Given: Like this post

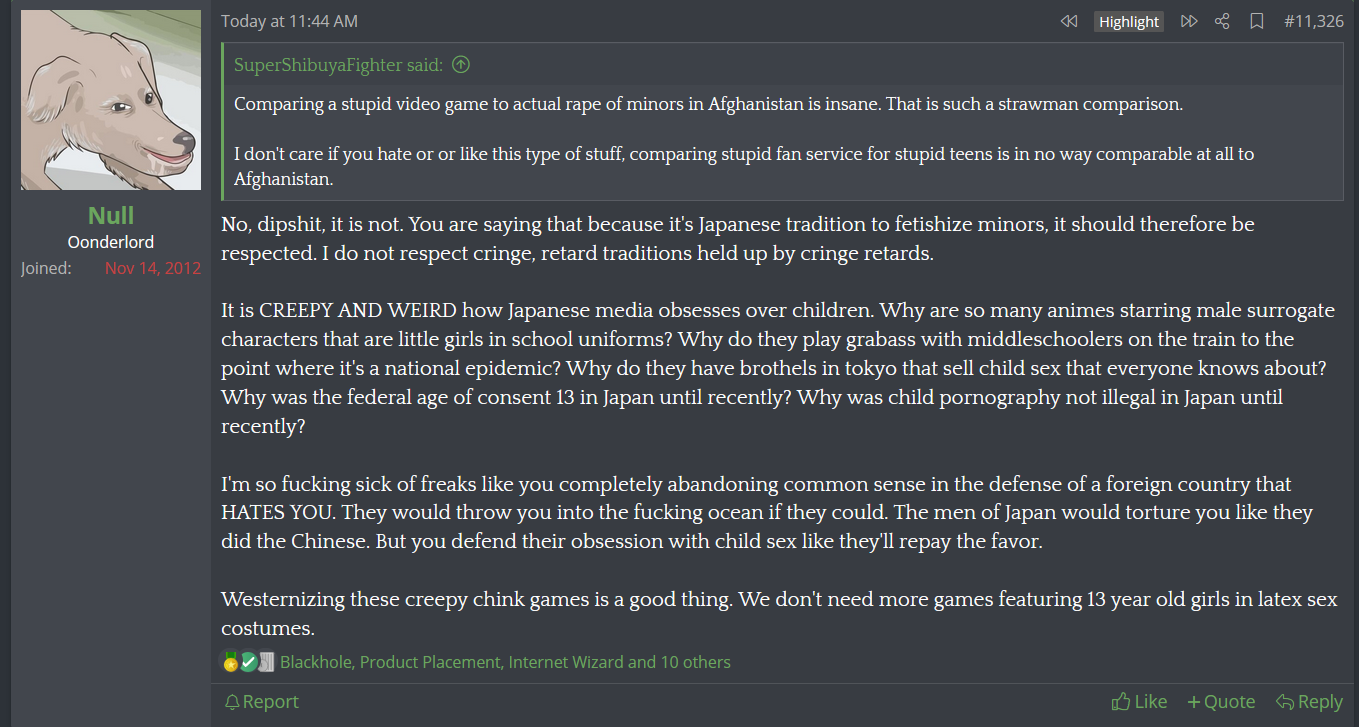Looking at the screenshot, I should coord(1140,702).
